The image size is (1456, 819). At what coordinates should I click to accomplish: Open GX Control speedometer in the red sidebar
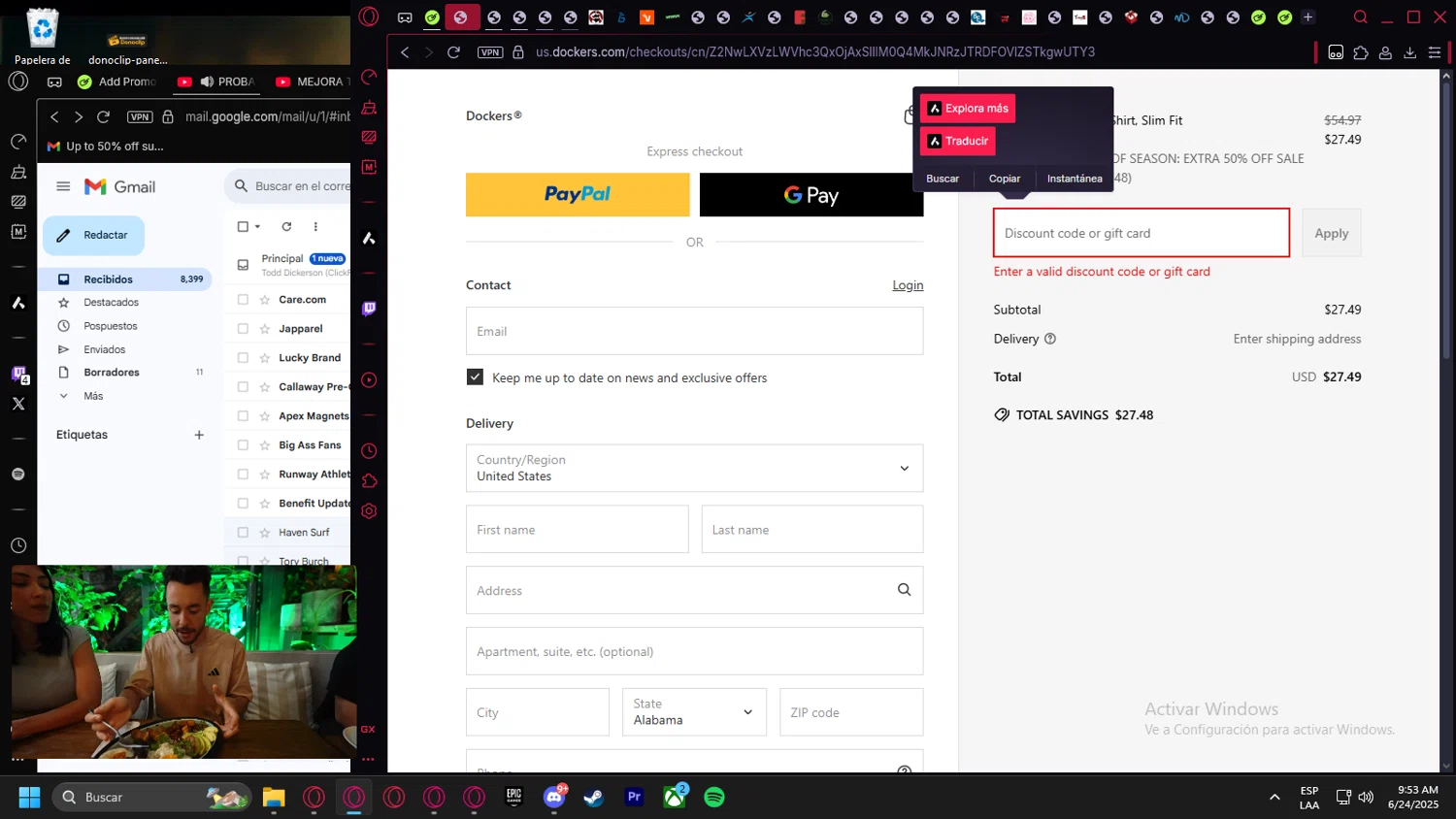point(369,78)
